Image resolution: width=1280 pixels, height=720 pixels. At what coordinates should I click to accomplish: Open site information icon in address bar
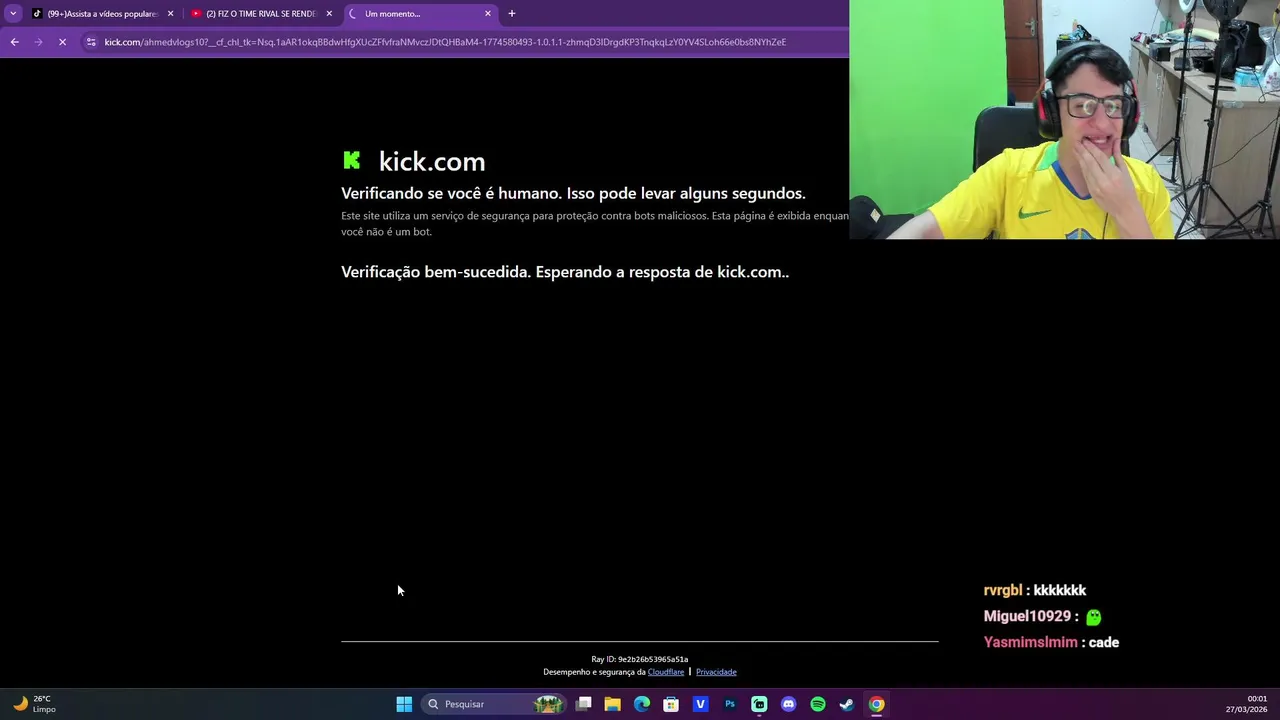tap(91, 42)
